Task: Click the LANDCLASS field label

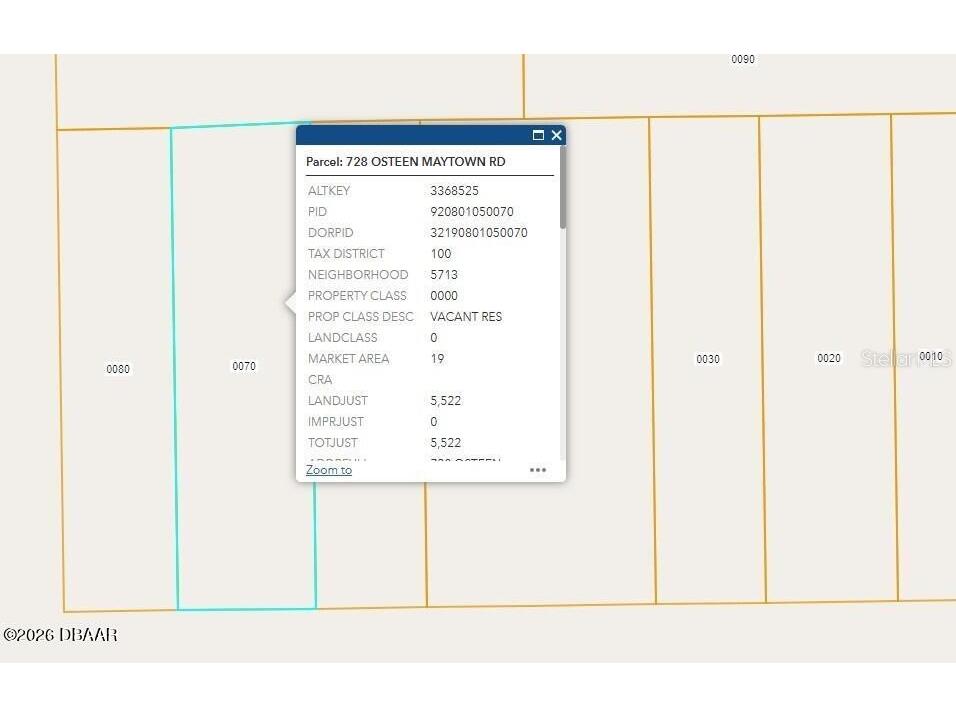Action: [x=342, y=338]
